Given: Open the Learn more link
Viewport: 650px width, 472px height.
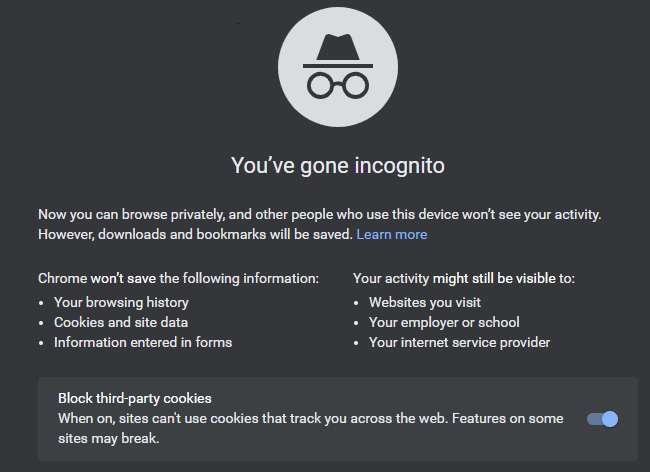Looking at the screenshot, I should coord(392,235).
